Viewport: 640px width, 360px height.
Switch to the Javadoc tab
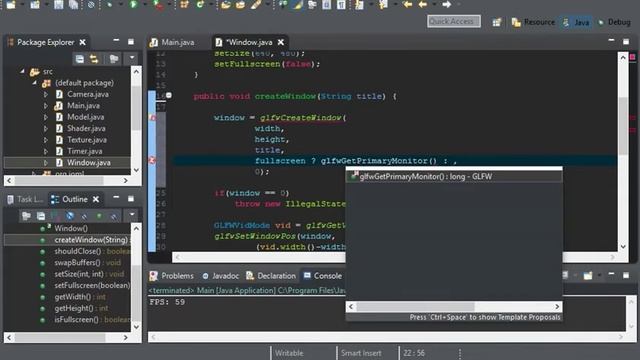220,276
